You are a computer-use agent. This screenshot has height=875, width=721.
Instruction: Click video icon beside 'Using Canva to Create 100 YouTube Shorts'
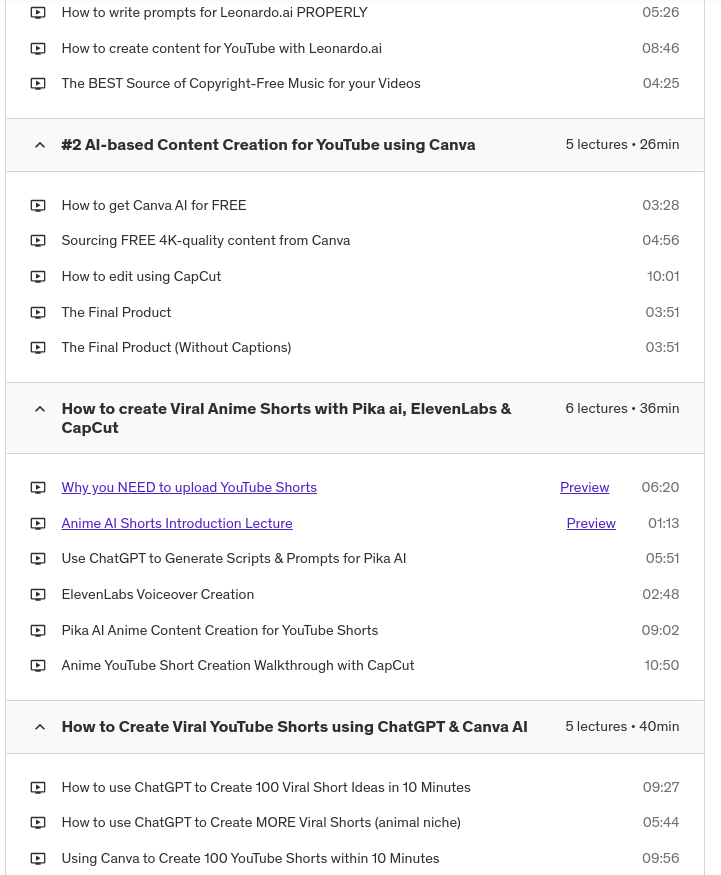pyautogui.click(x=38, y=859)
